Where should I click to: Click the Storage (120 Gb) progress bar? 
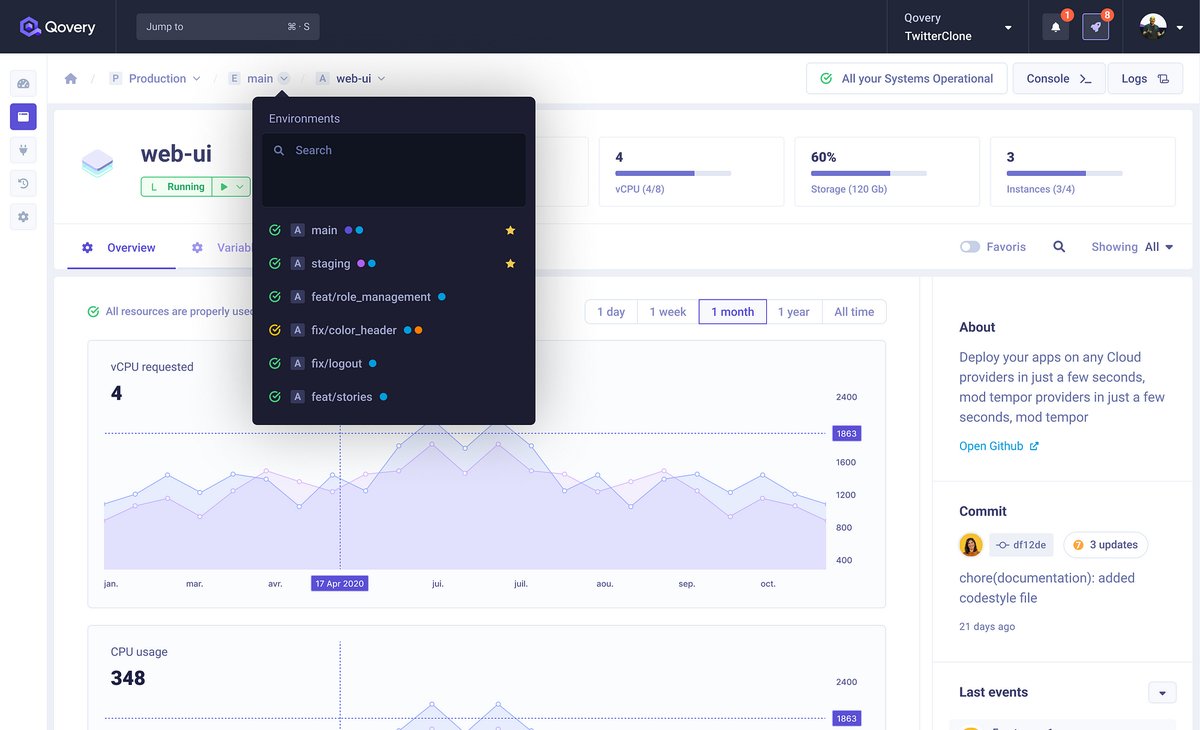point(868,174)
